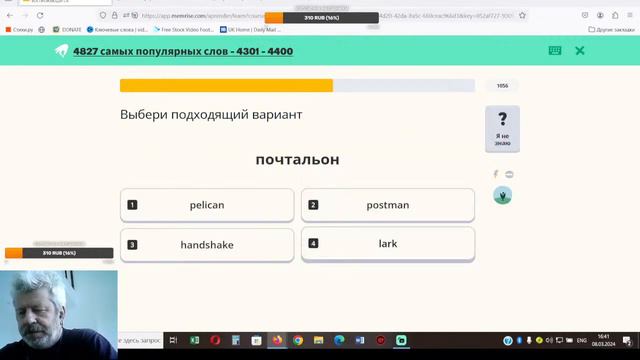Choose answer 'handshake'
The height and width of the screenshot is (360, 640).
[x=207, y=245]
